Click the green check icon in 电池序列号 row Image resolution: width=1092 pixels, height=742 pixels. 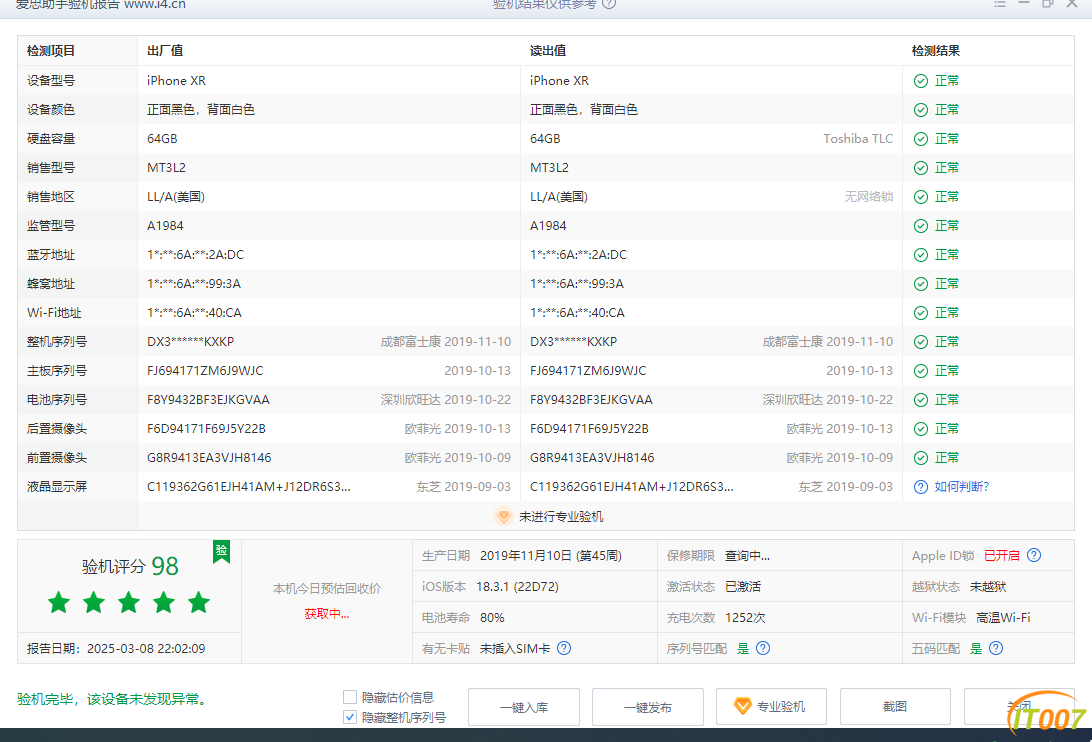(921, 400)
